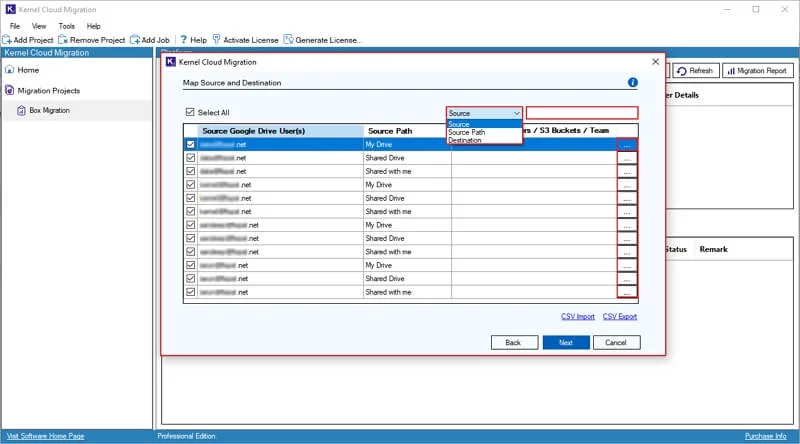Select the highlighted My Drive cell
The width and height of the screenshot is (800, 444).
pos(407,144)
